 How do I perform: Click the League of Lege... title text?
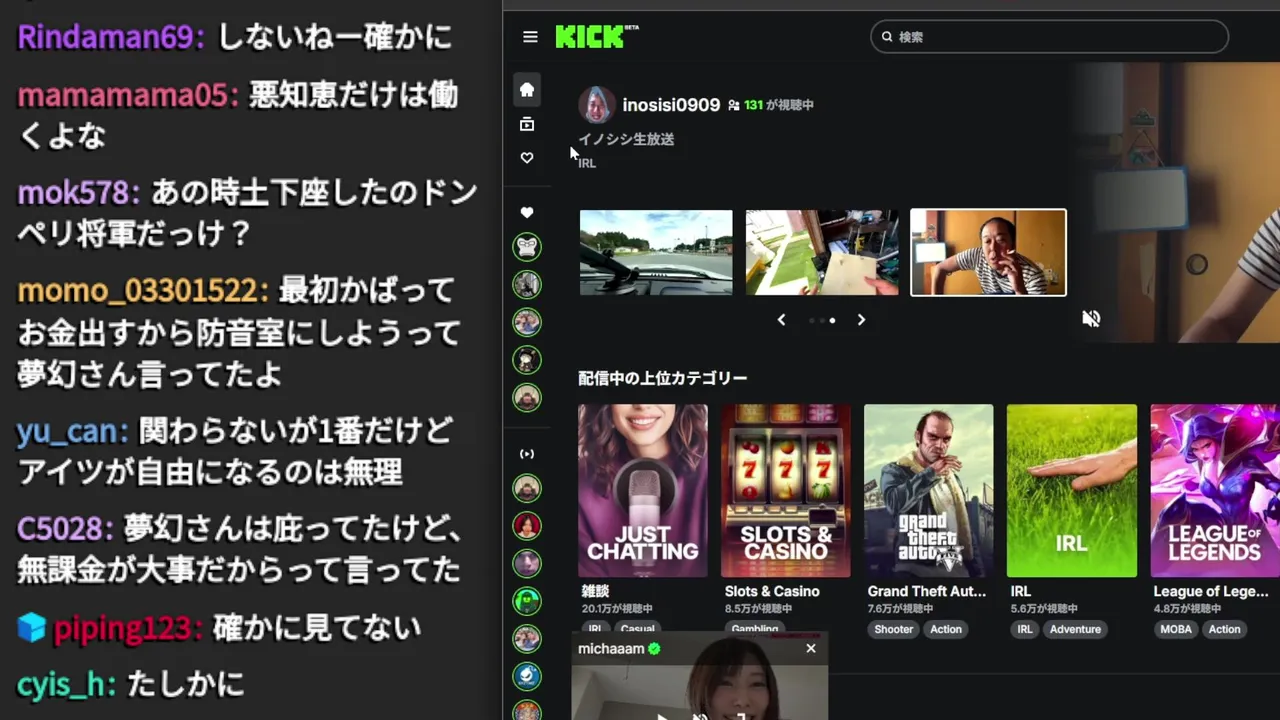[1210, 591]
